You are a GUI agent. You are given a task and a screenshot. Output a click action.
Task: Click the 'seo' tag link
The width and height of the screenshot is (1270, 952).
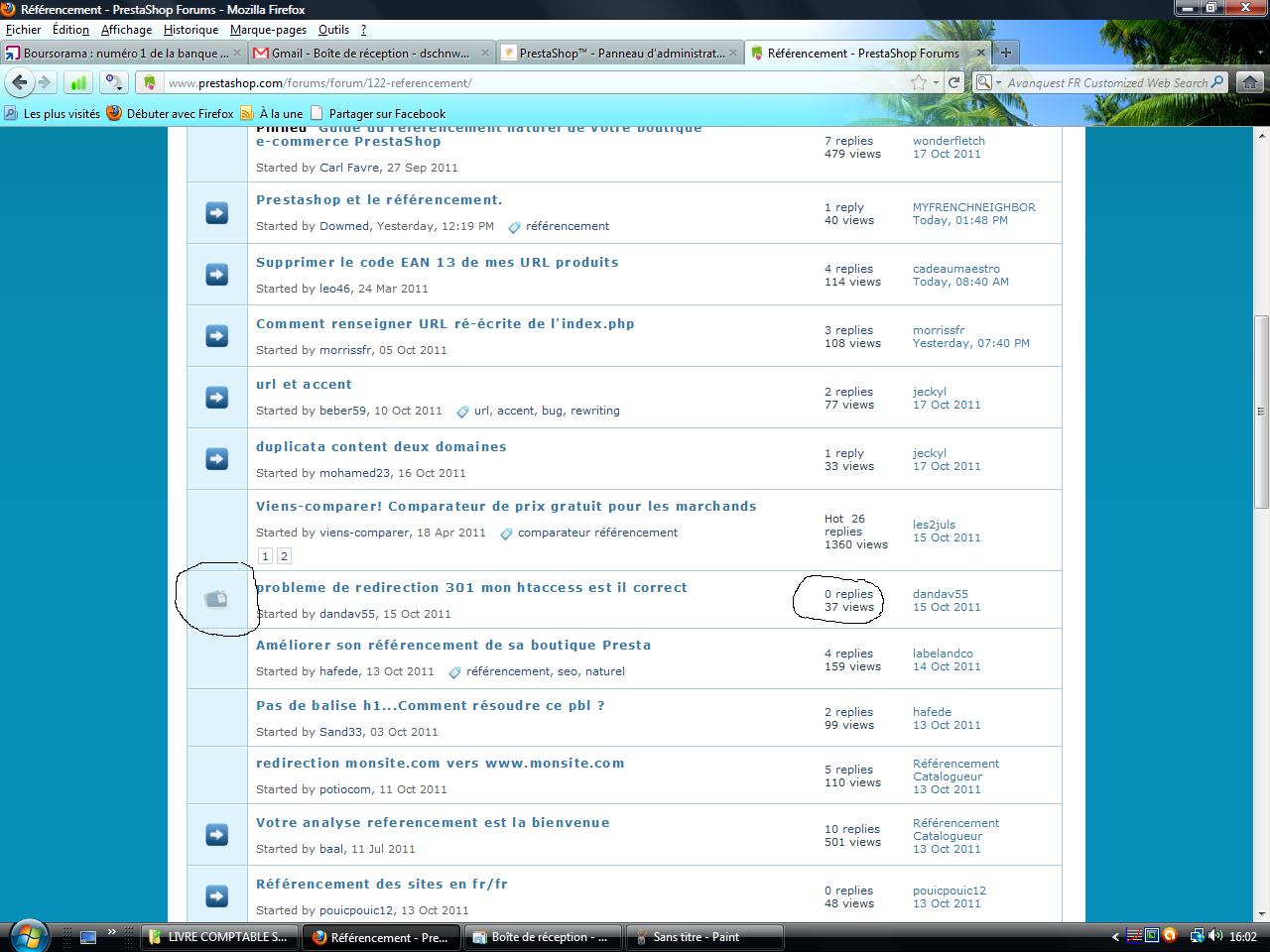click(x=568, y=671)
